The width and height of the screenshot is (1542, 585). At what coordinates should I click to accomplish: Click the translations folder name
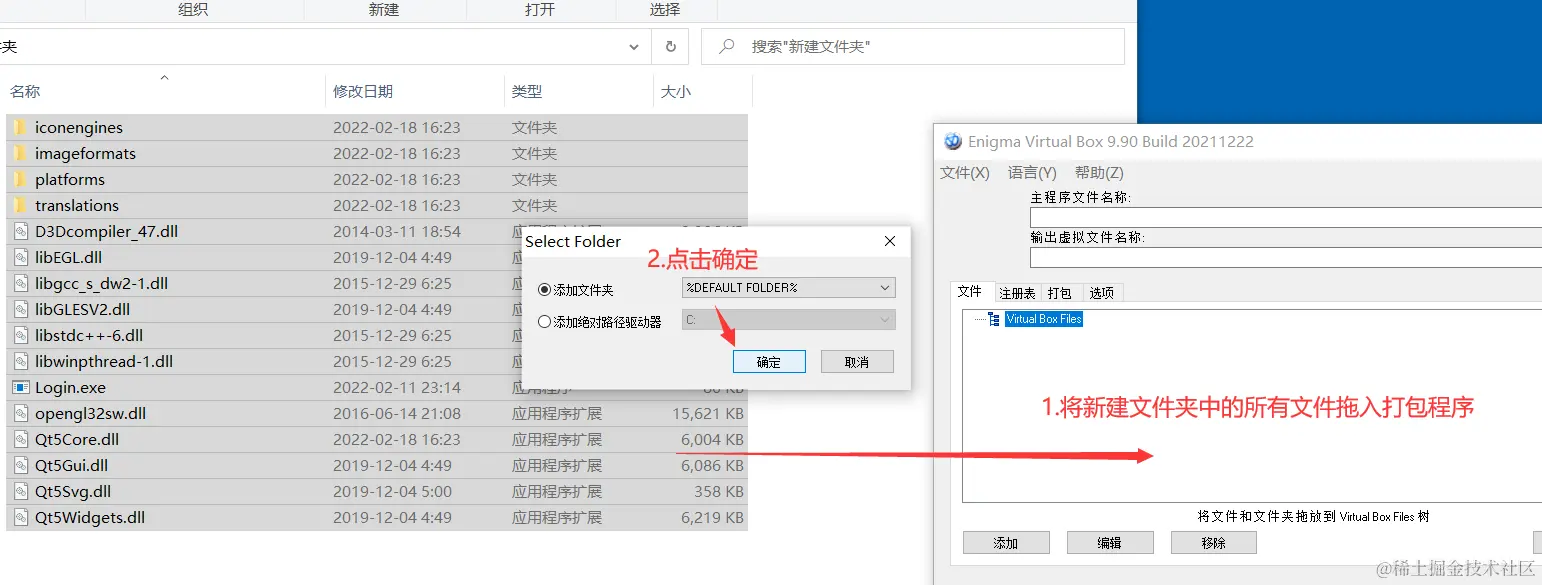(x=77, y=205)
